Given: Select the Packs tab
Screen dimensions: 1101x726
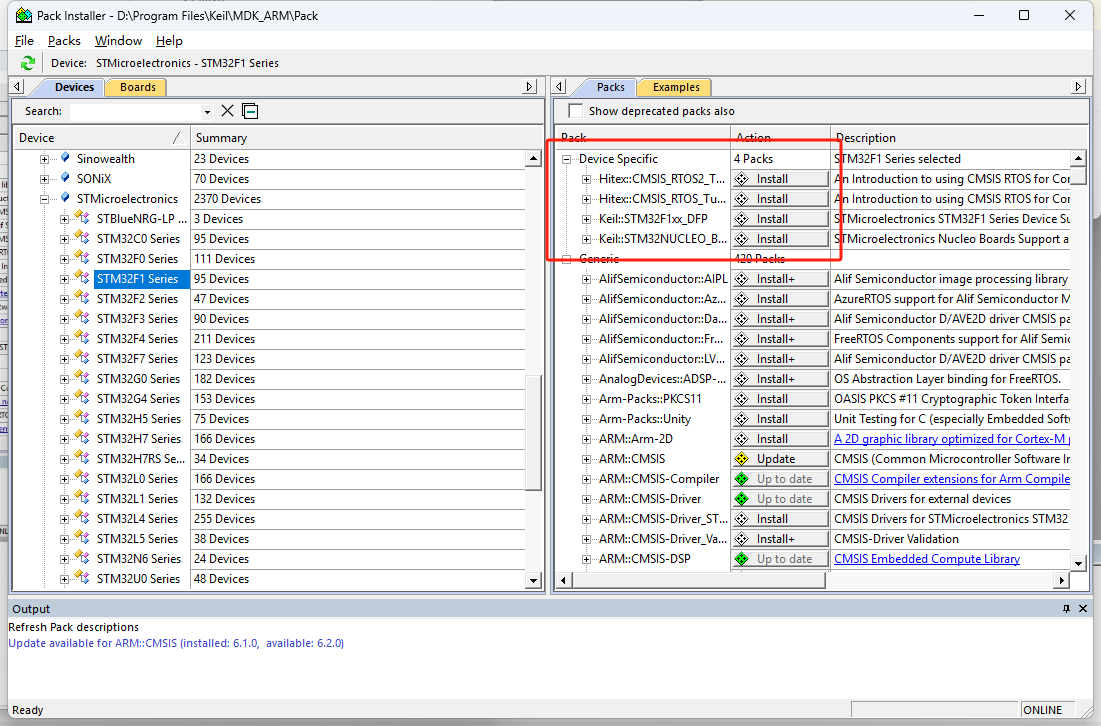Looking at the screenshot, I should pyautogui.click(x=610, y=87).
